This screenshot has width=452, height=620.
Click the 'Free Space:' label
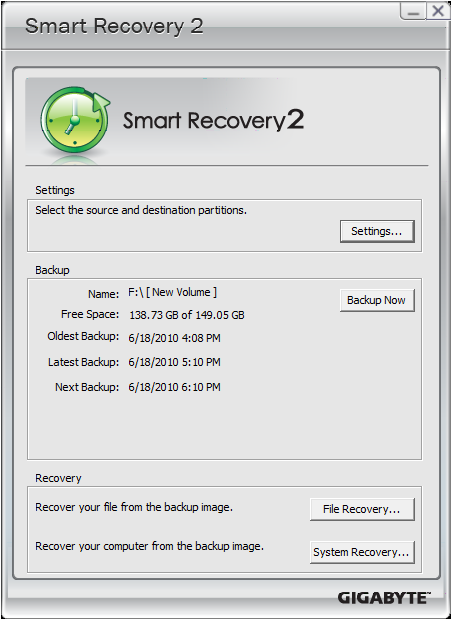90,314
